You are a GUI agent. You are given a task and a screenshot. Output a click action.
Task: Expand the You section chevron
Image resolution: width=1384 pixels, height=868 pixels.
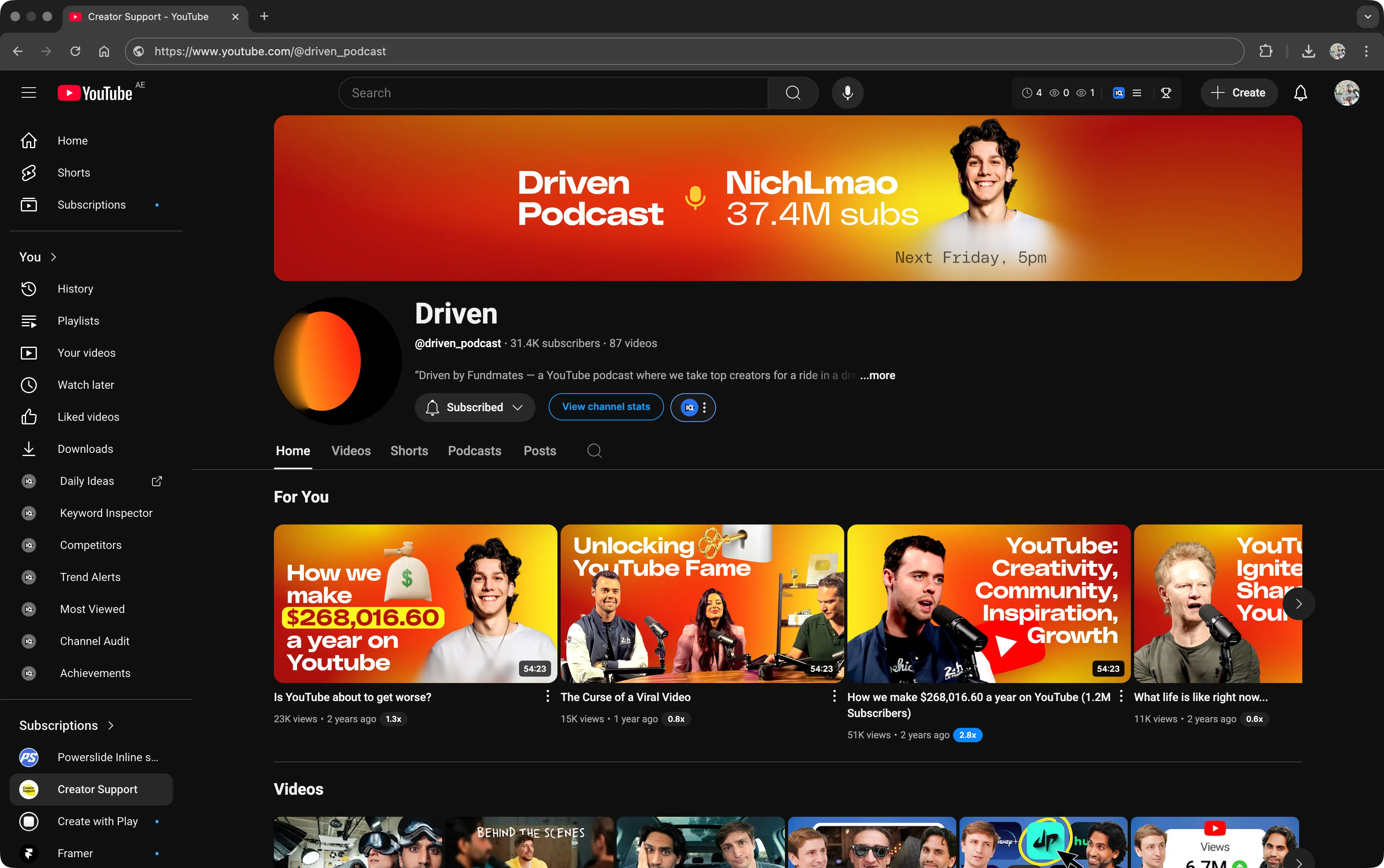pyautogui.click(x=53, y=257)
